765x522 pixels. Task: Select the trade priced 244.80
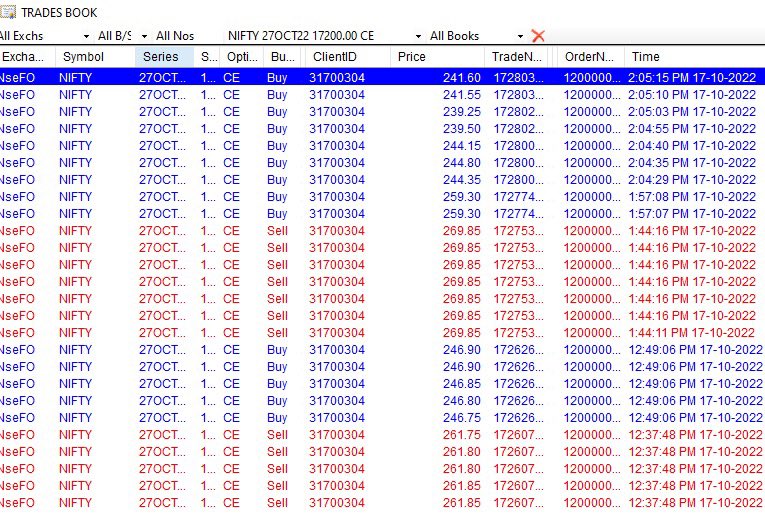click(x=382, y=162)
